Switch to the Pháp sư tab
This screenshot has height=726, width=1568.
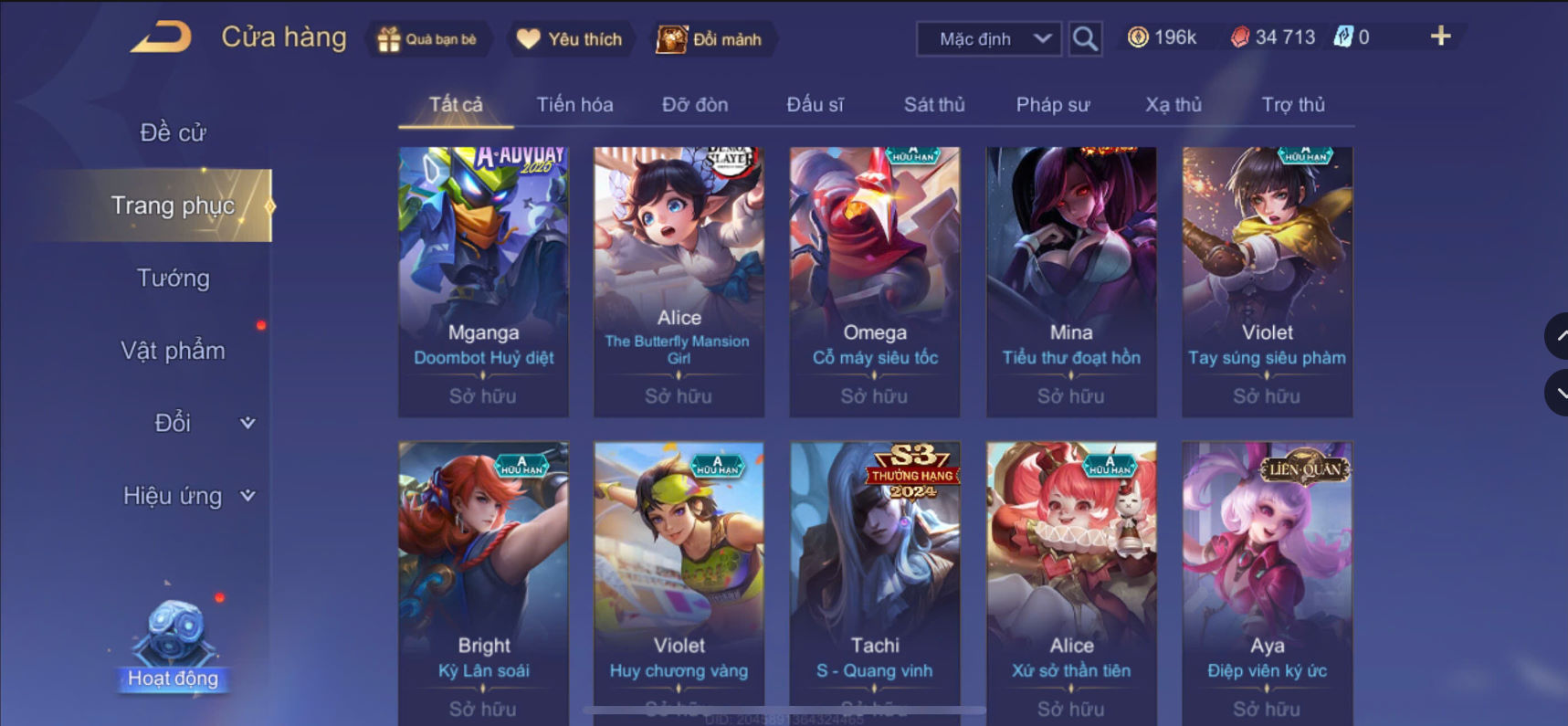[1053, 105]
